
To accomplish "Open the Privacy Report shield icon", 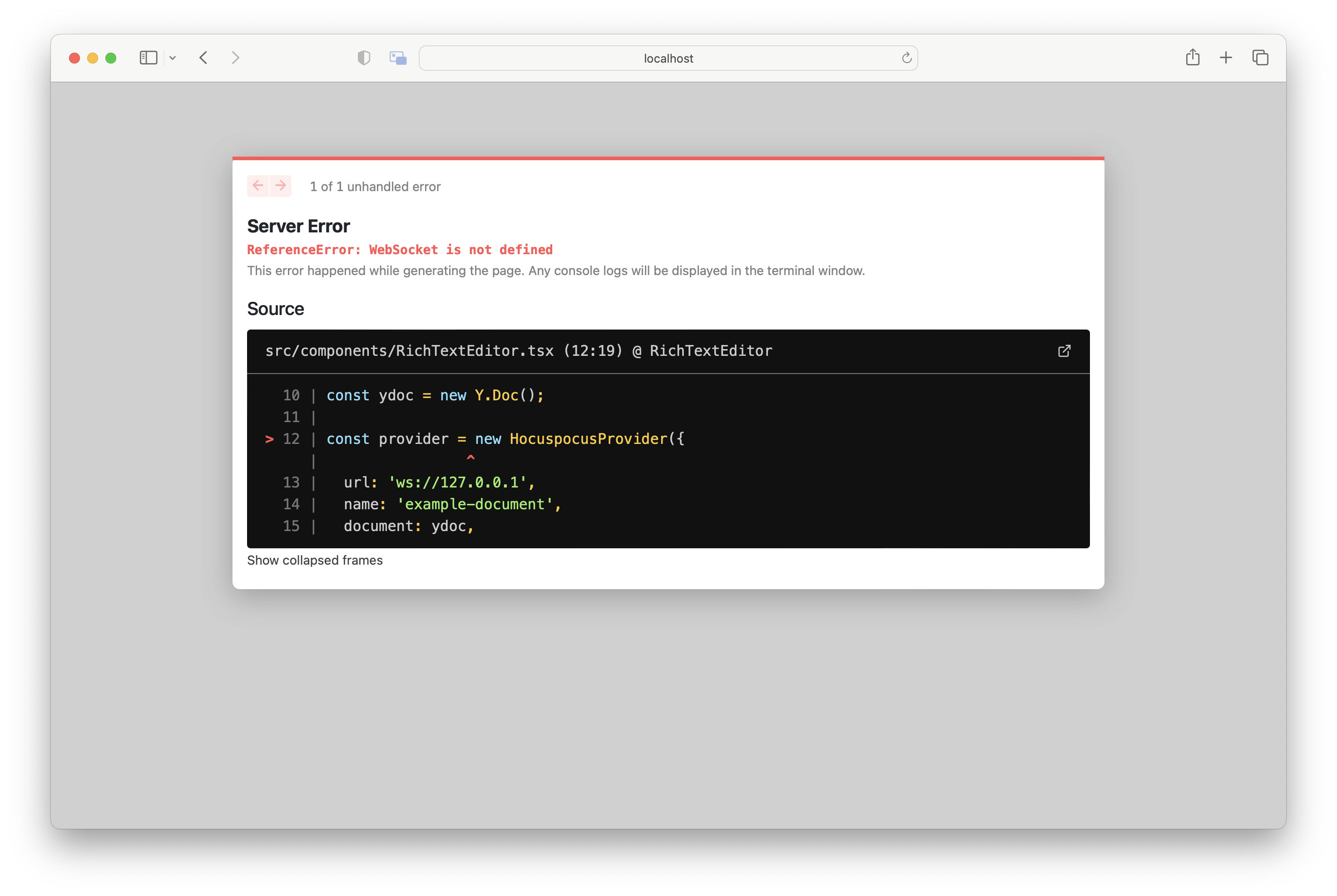I will (x=364, y=57).
